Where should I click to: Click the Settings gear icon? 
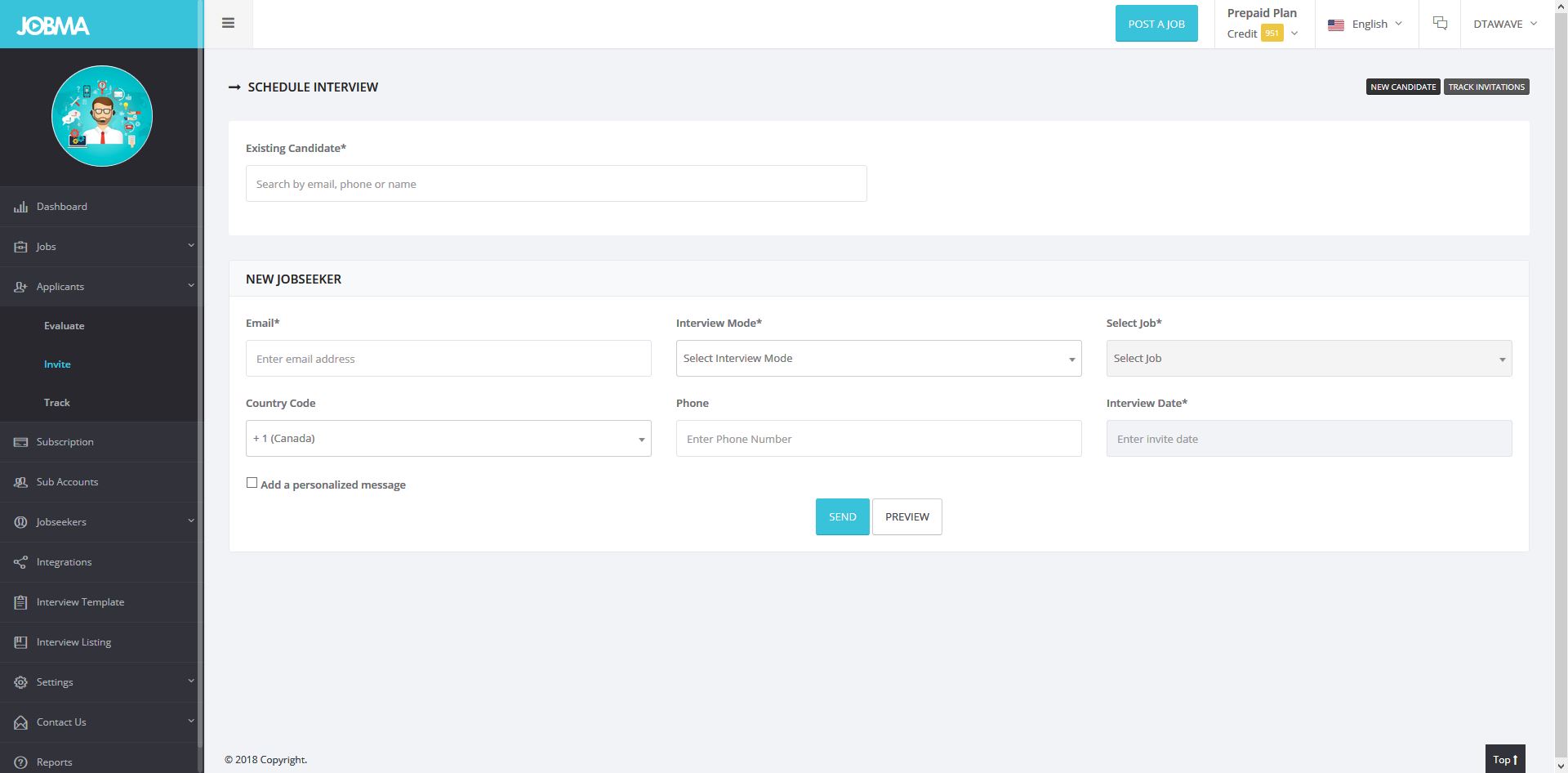pyautogui.click(x=20, y=682)
